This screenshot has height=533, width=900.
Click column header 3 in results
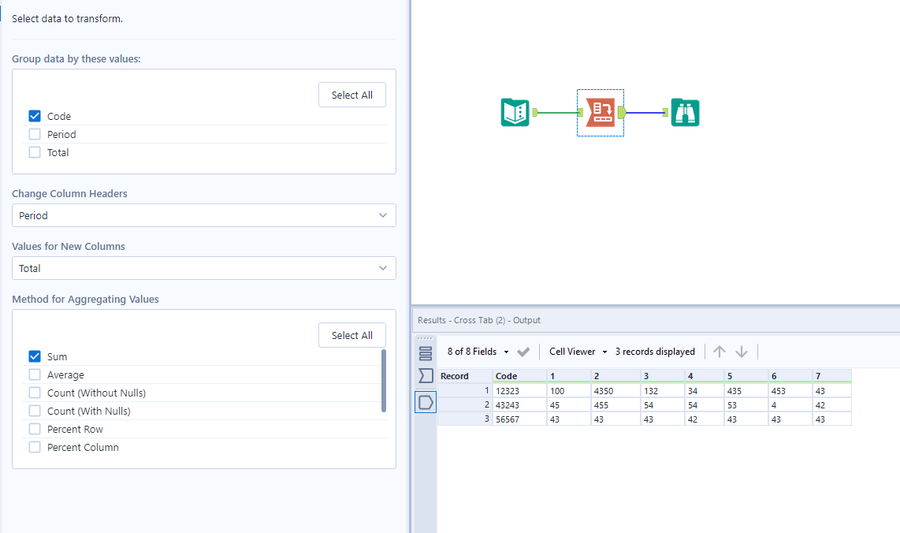pyautogui.click(x=663, y=376)
